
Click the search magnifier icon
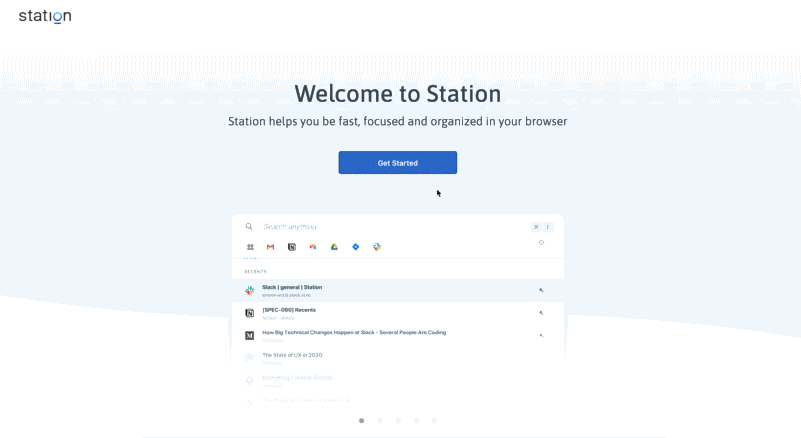[x=249, y=226]
